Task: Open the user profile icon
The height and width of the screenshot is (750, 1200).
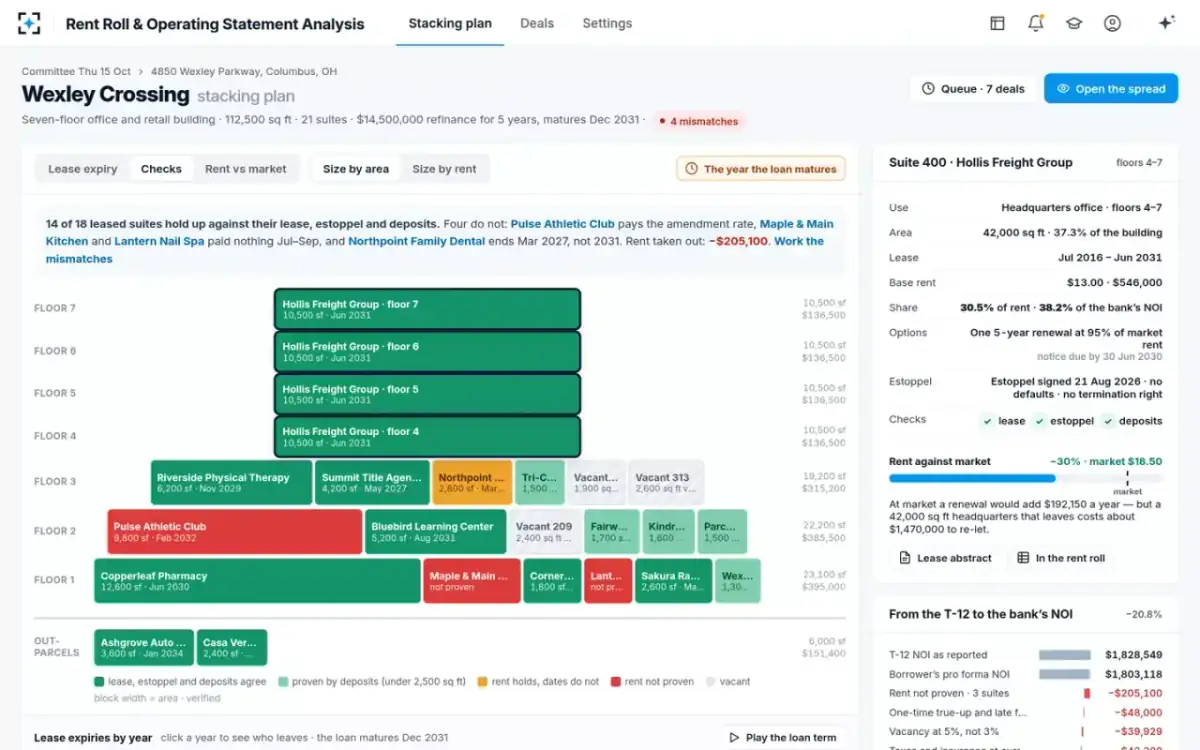Action: [1112, 23]
